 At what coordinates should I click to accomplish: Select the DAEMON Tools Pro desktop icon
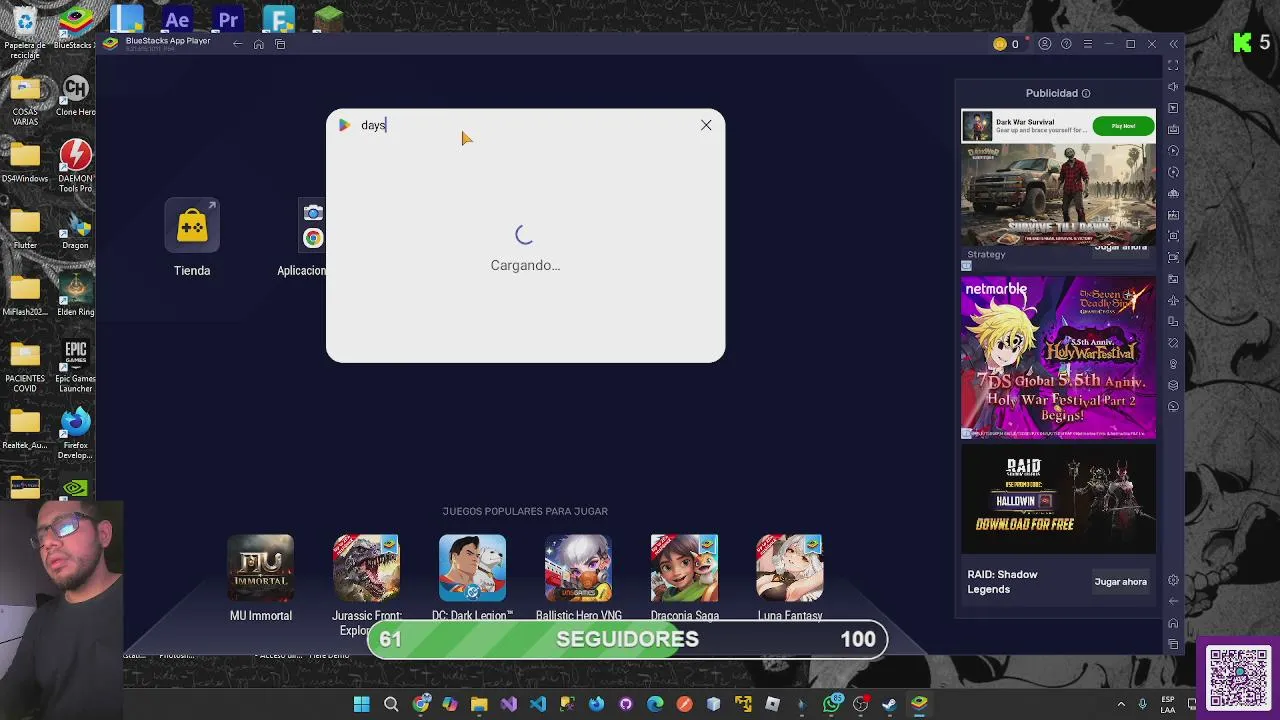click(x=75, y=166)
